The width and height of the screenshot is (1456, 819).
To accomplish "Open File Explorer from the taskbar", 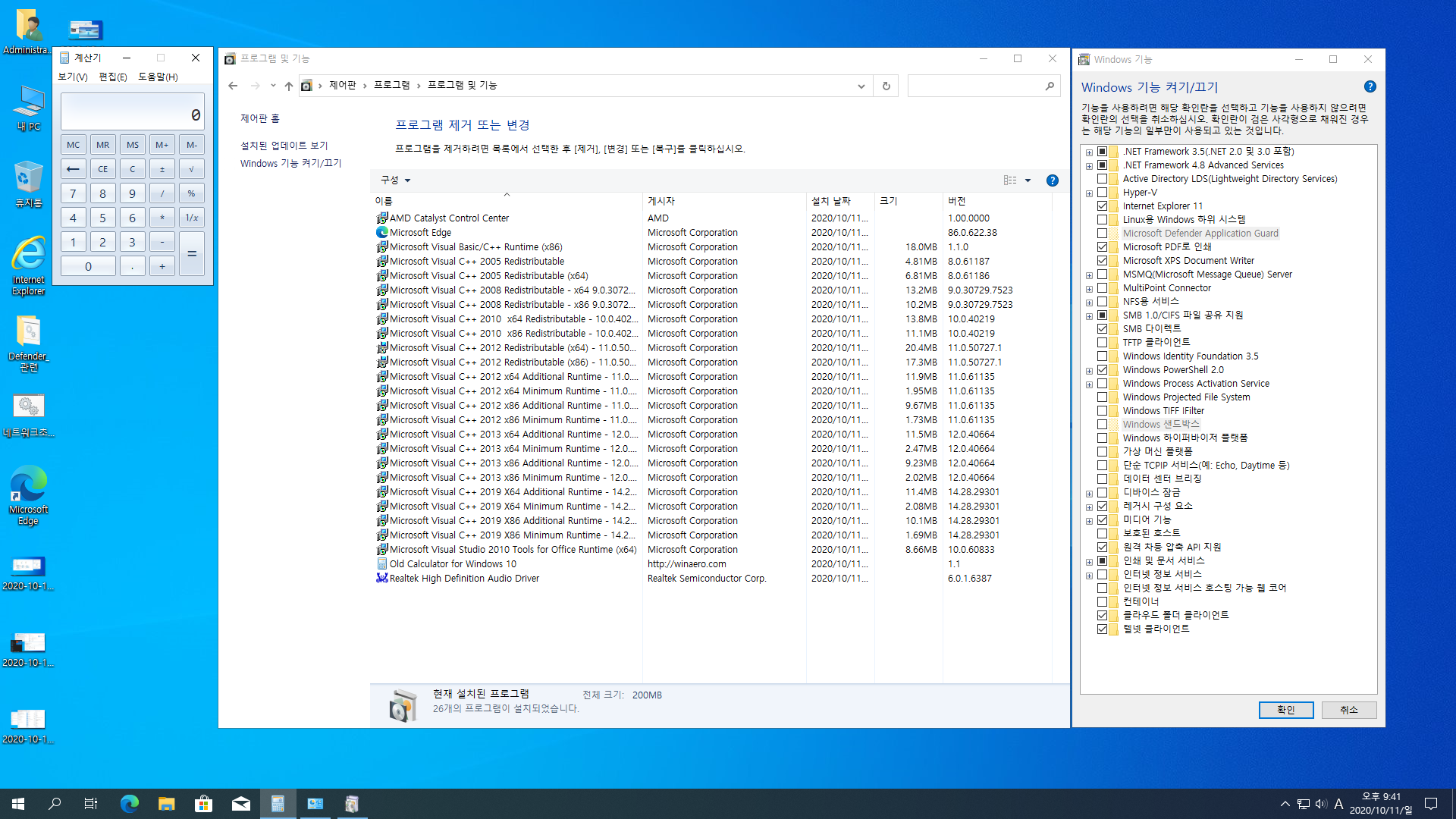I will point(166,804).
